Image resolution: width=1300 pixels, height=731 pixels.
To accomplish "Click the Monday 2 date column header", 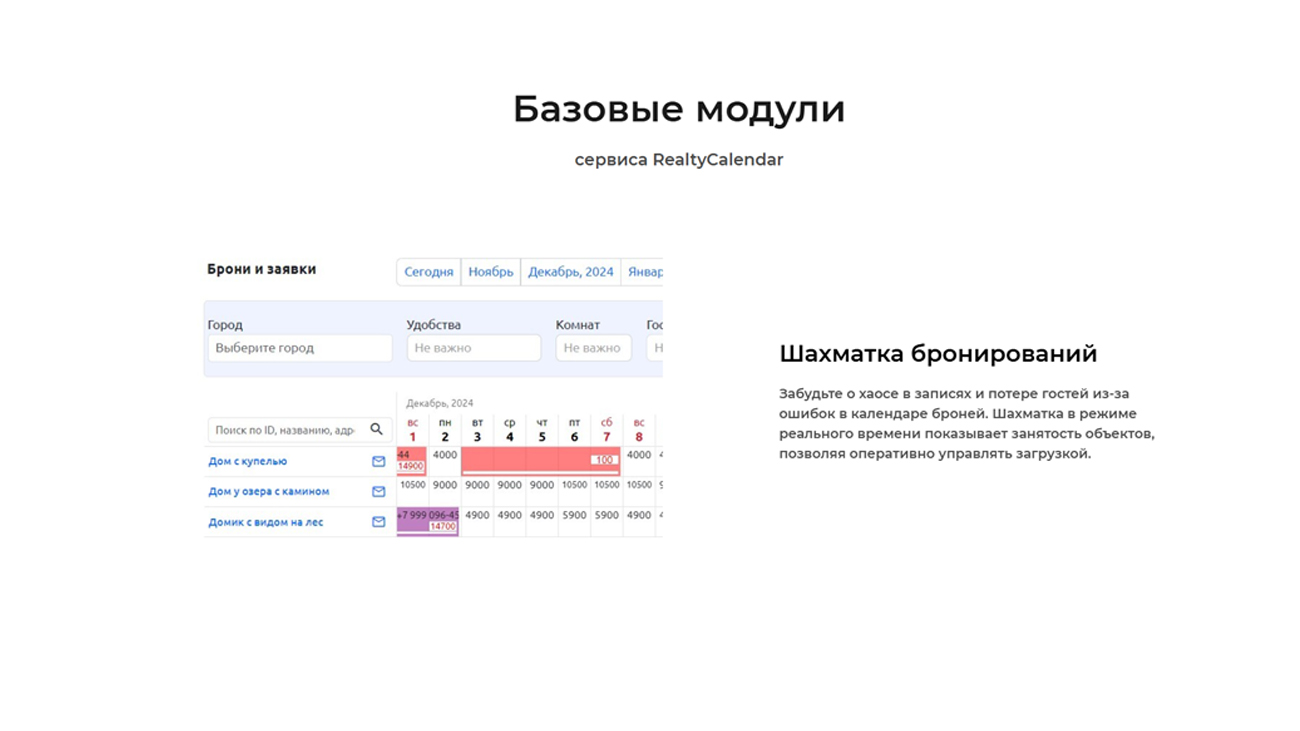I will (x=445, y=430).
